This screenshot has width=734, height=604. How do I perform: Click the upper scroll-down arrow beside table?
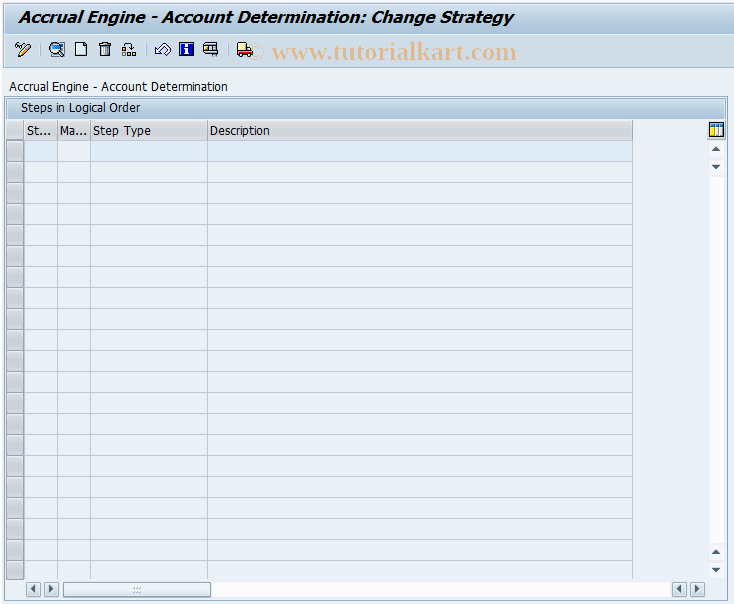coord(716,167)
